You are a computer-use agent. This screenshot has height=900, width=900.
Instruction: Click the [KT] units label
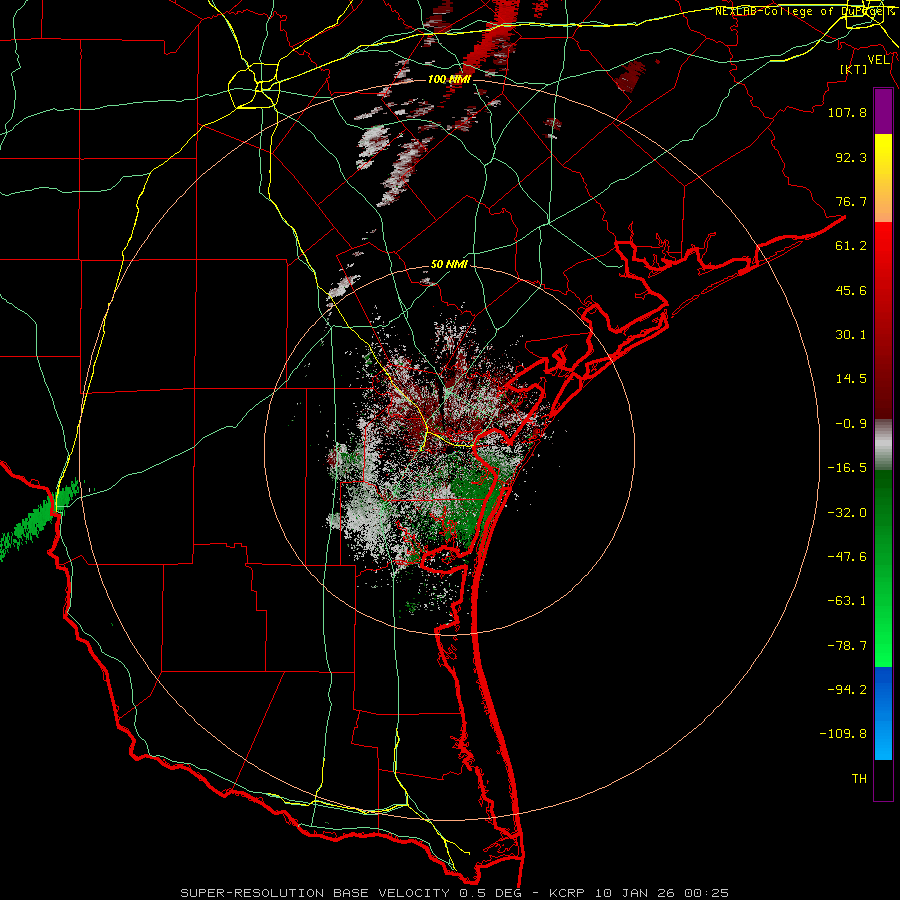(854, 69)
